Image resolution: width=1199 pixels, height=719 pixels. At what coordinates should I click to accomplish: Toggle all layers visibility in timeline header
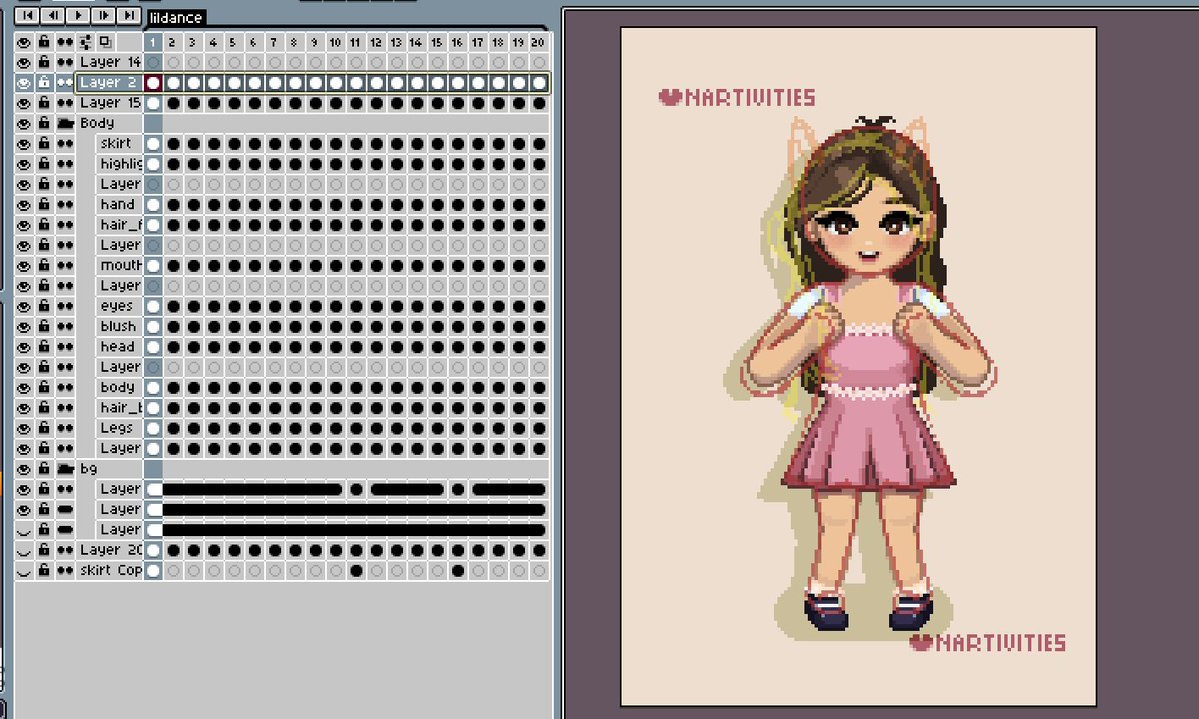[x=24, y=42]
